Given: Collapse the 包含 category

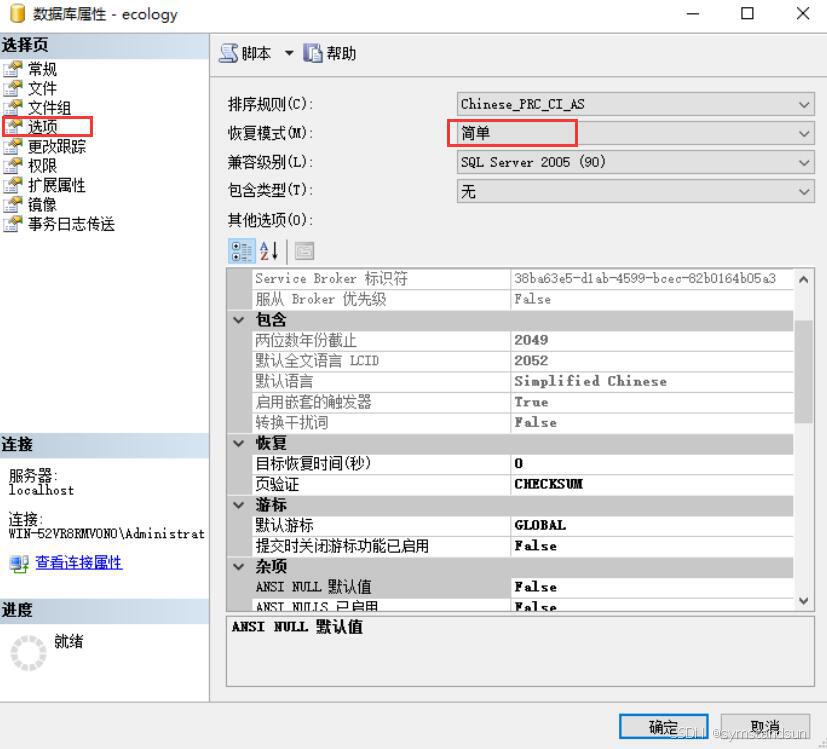Looking at the screenshot, I should [239, 320].
